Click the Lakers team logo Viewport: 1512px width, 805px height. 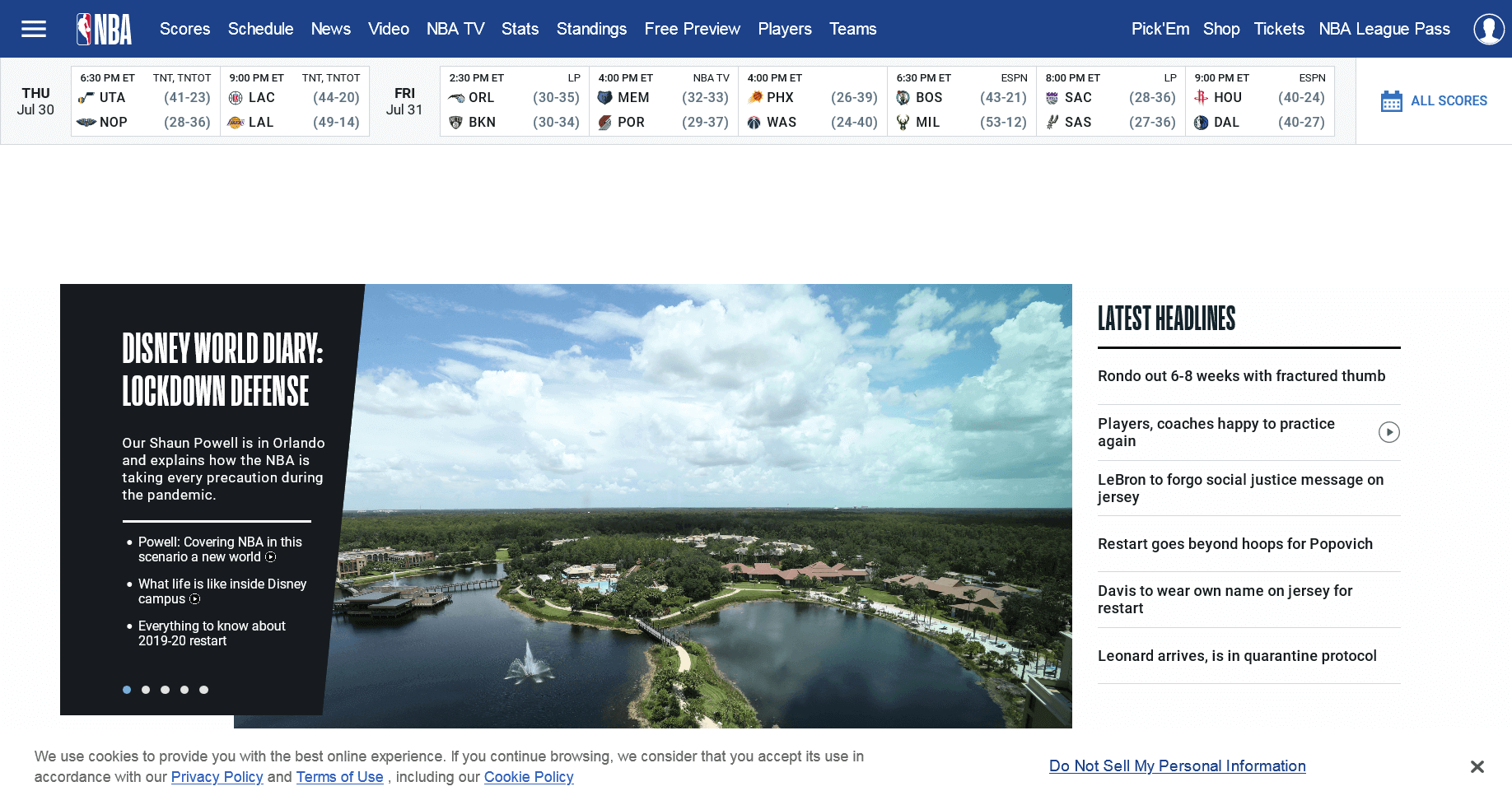(236, 122)
